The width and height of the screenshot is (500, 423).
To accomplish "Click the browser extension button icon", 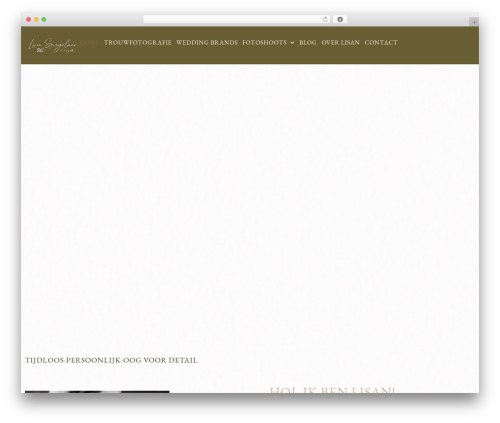I will point(340,20).
